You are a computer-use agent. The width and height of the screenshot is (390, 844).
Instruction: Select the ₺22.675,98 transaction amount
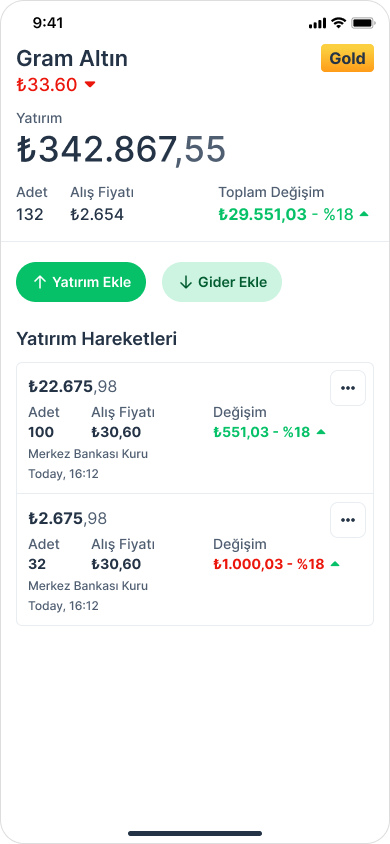73,386
